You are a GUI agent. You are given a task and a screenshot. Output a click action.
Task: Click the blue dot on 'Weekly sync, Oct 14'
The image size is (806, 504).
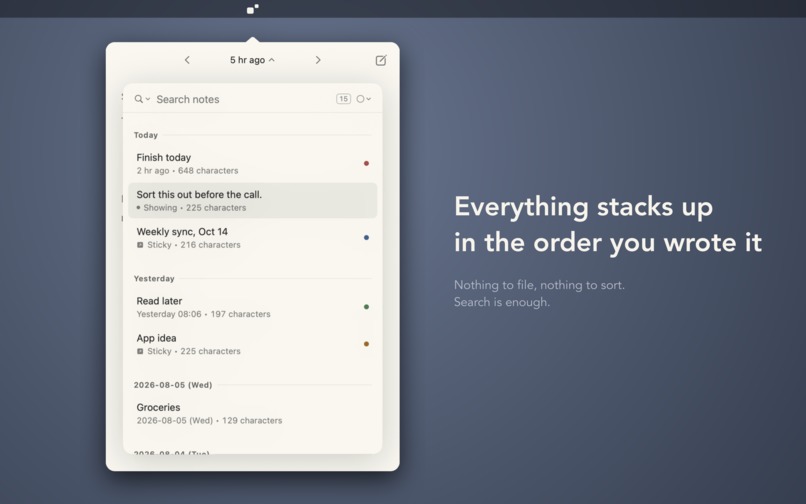pyautogui.click(x=367, y=238)
